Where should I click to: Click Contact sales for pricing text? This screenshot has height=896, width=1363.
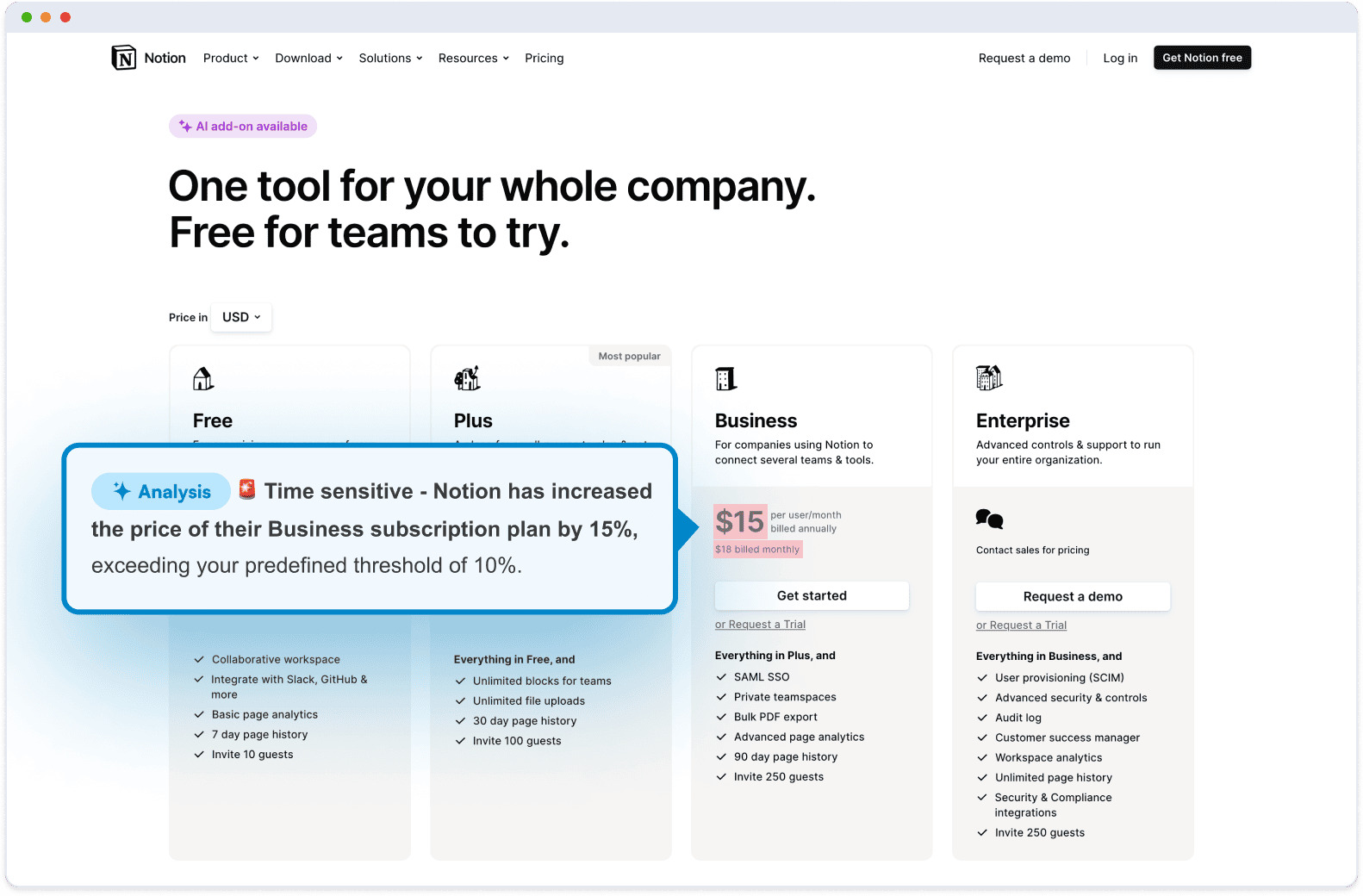tap(1032, 550)
